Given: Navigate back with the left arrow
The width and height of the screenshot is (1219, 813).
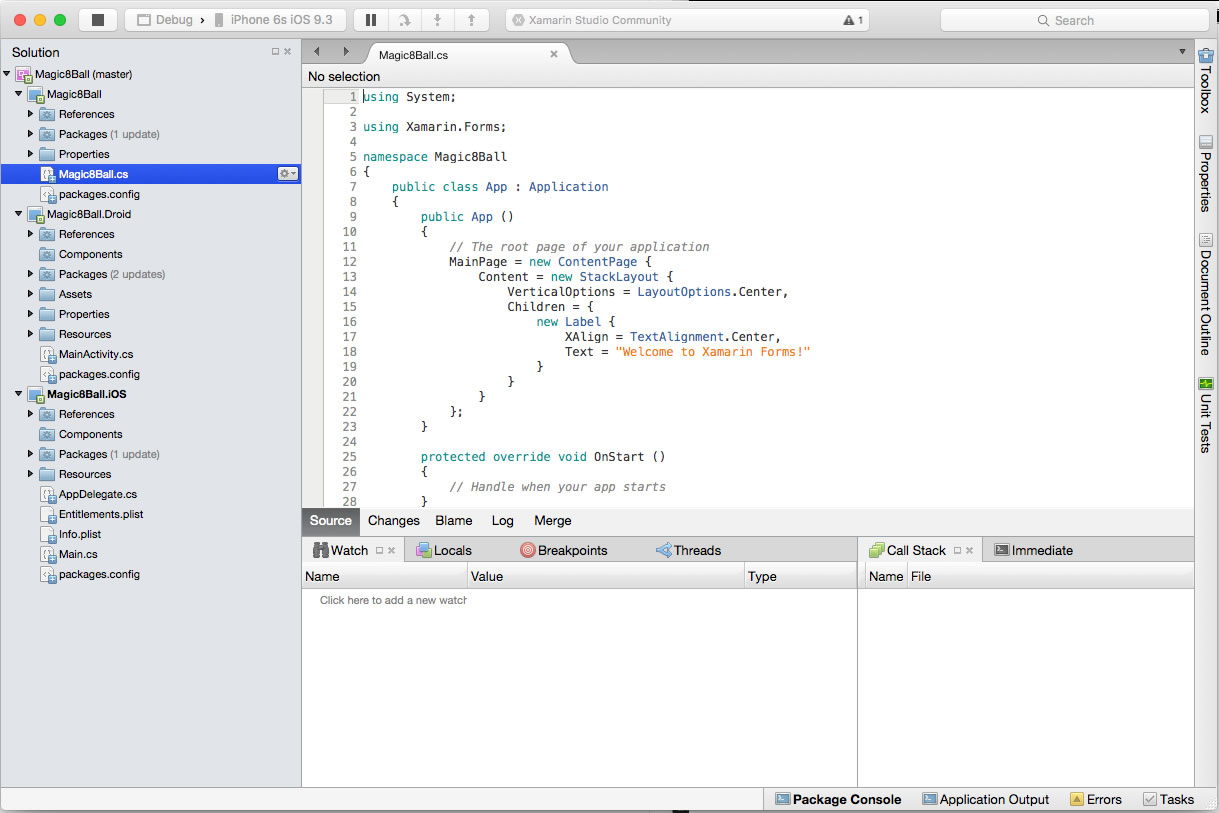Looking at the screenshot, I should click(x=317, y=51).
